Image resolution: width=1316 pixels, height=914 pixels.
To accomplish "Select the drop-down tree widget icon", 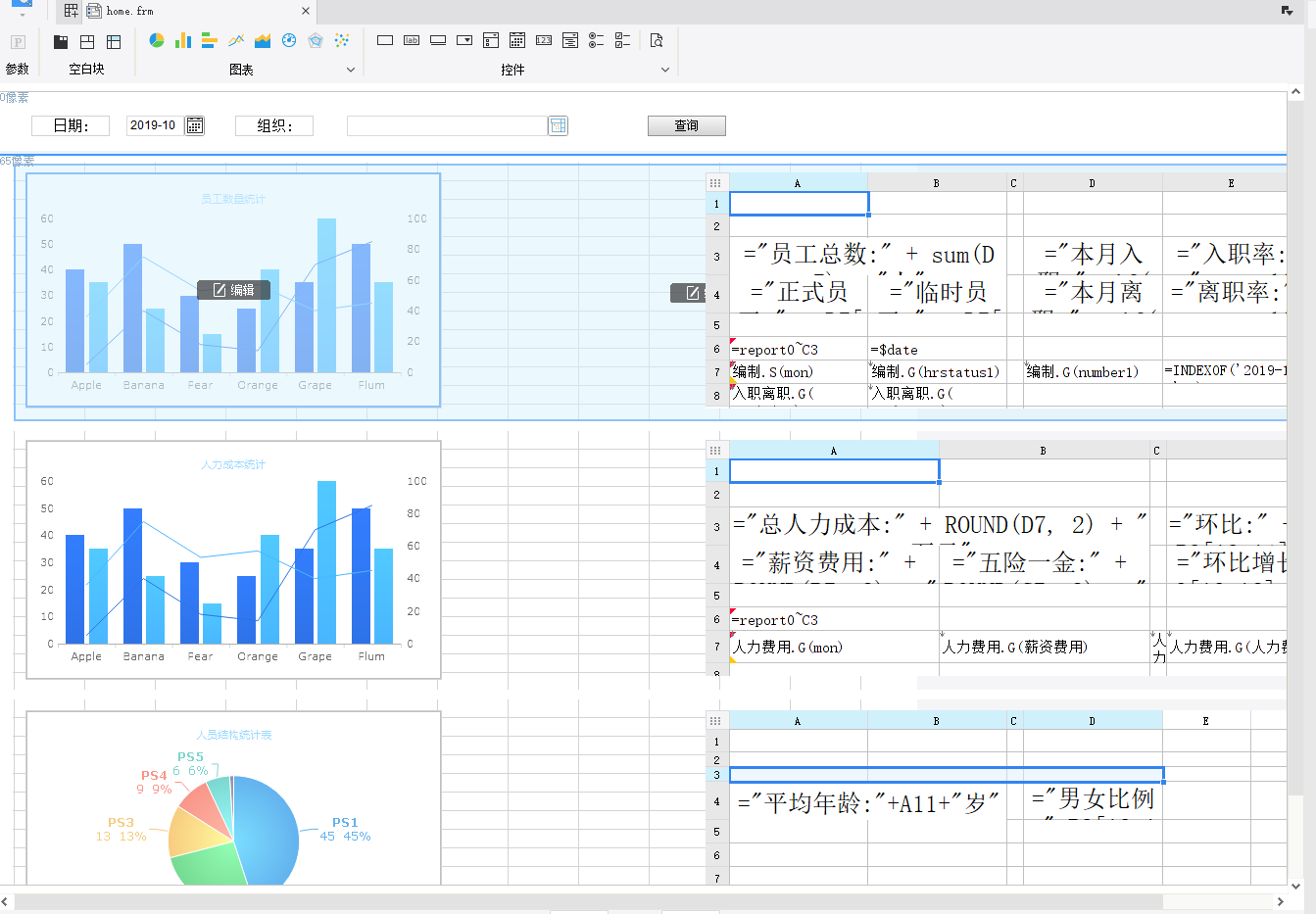I will click(570, 40).
